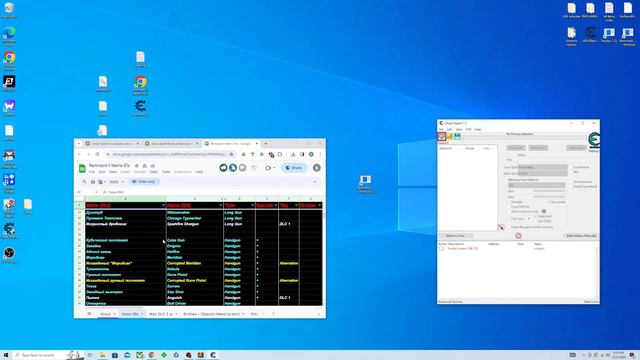The height and width of the screenshot is (360, 640).
Task: Click the Memory View button
Action: pyautogui.click(x=456, y=236)
